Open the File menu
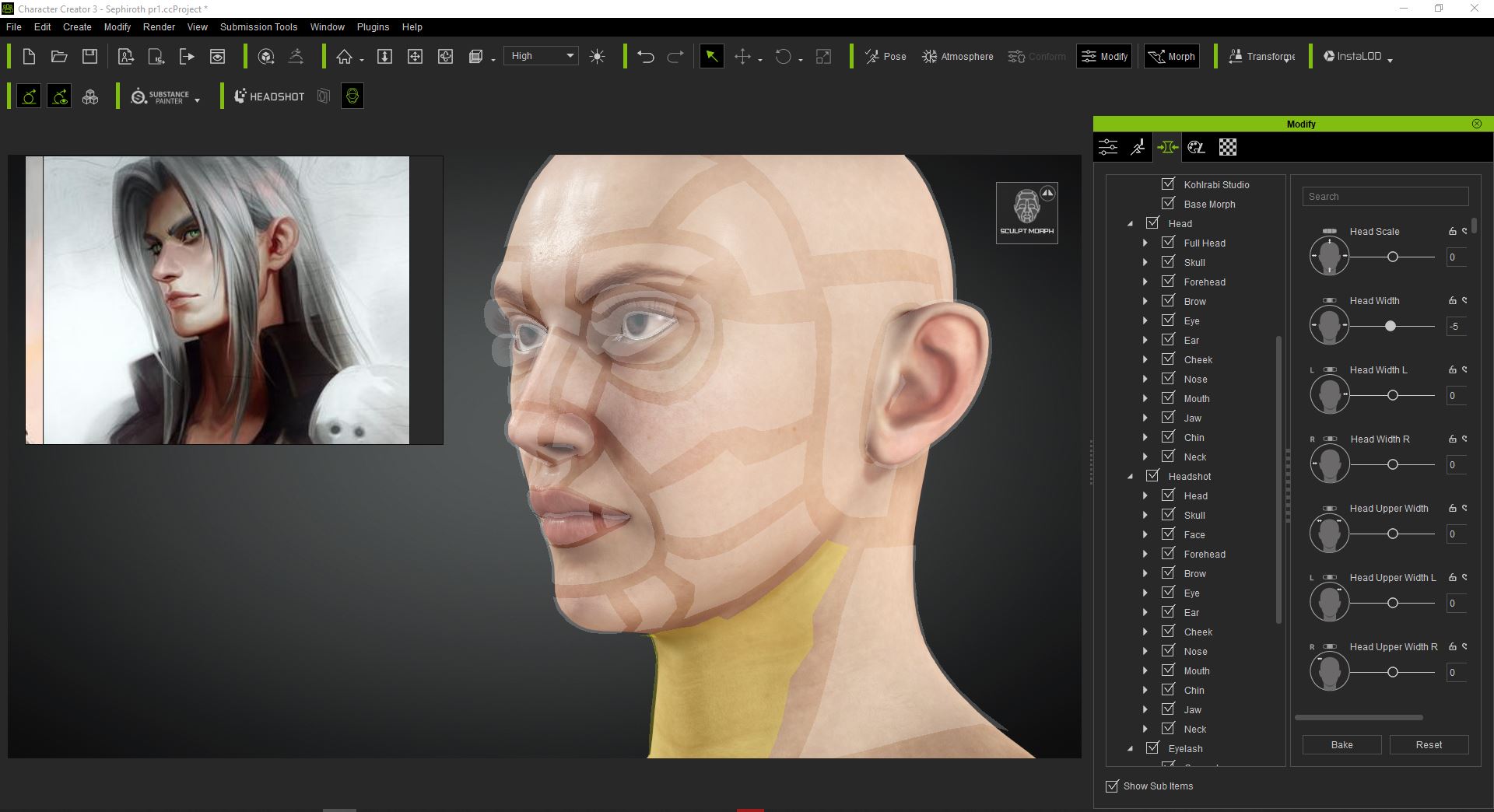Screen dimensions: 1494x812 (x=14, y=26)
